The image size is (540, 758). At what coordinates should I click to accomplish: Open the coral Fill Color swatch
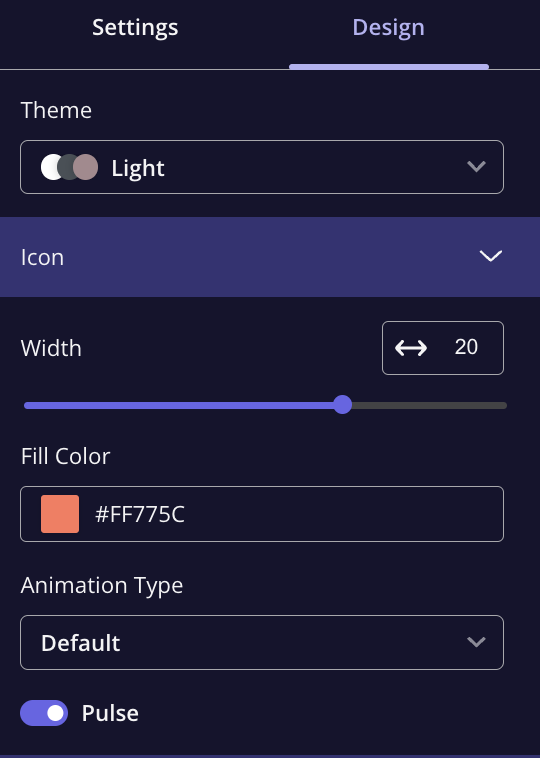click(x=60, y=514)
